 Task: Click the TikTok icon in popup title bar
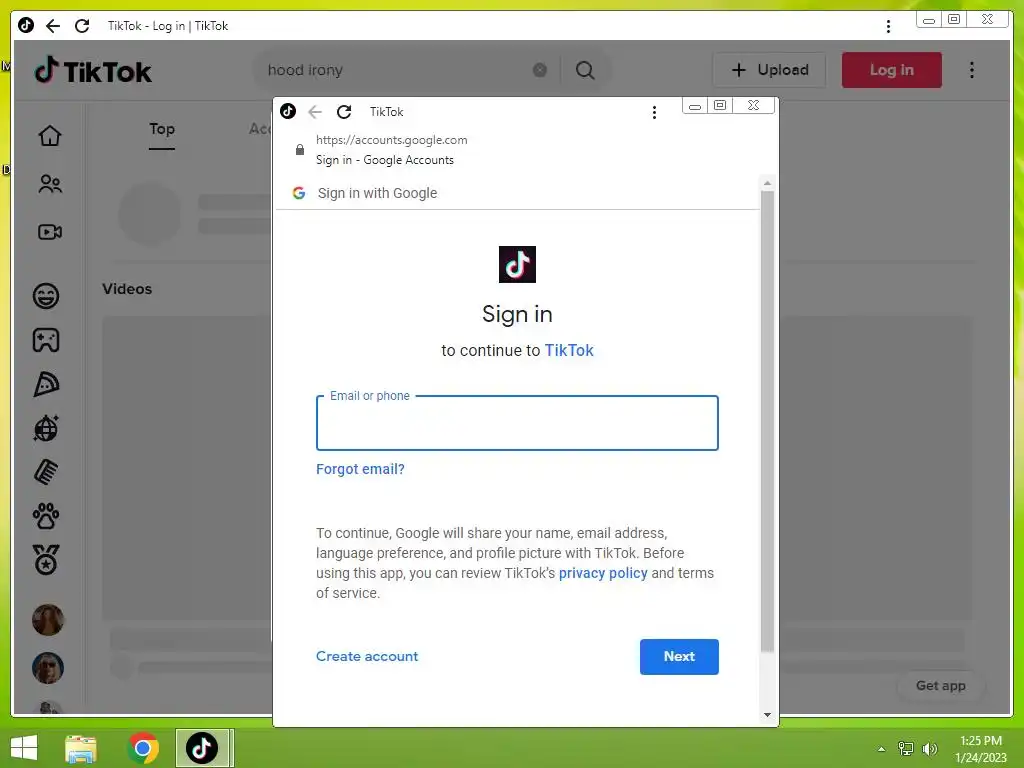pyautogui.click(x=288, y=111)
